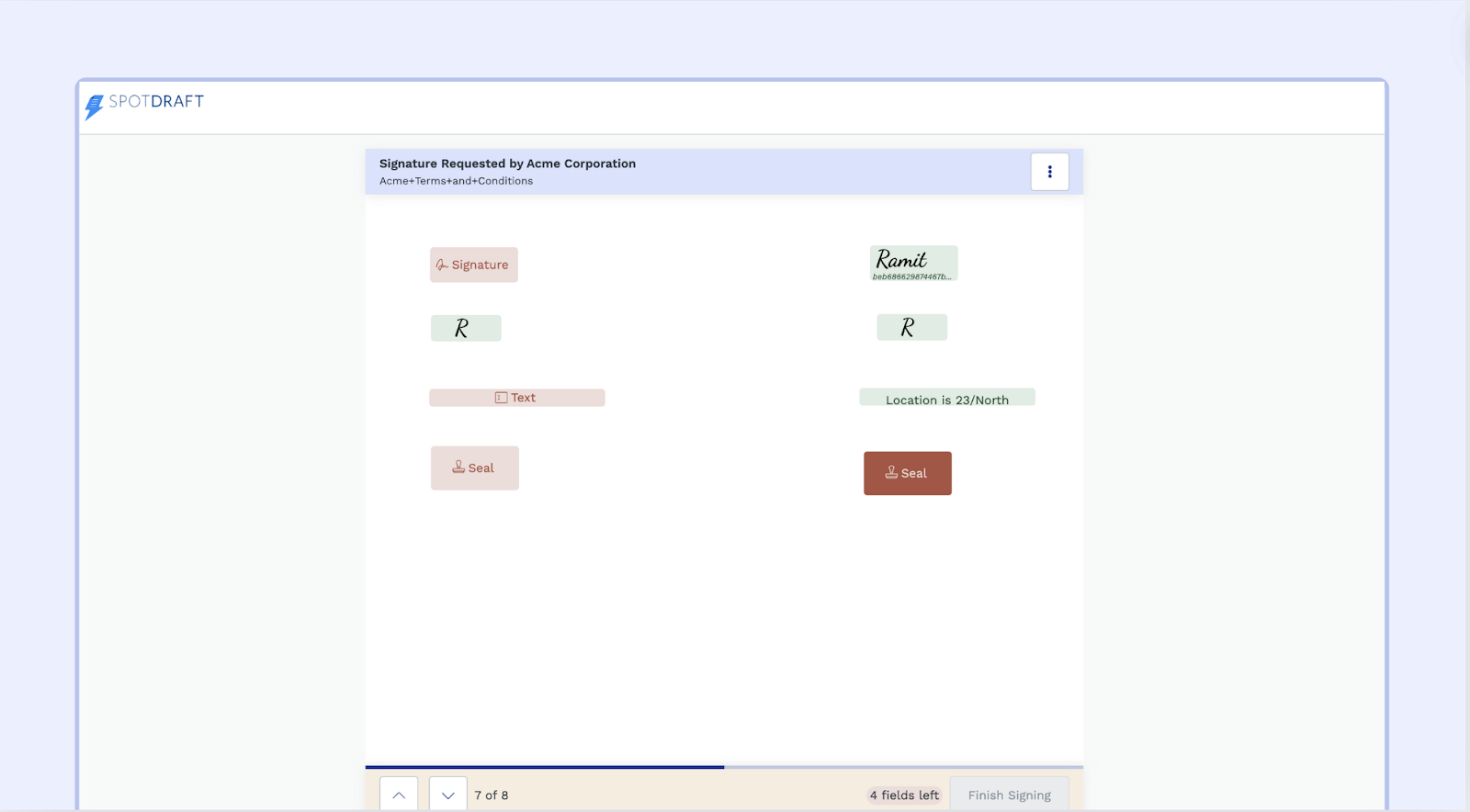Click the empty Signature field

point(474,265)
